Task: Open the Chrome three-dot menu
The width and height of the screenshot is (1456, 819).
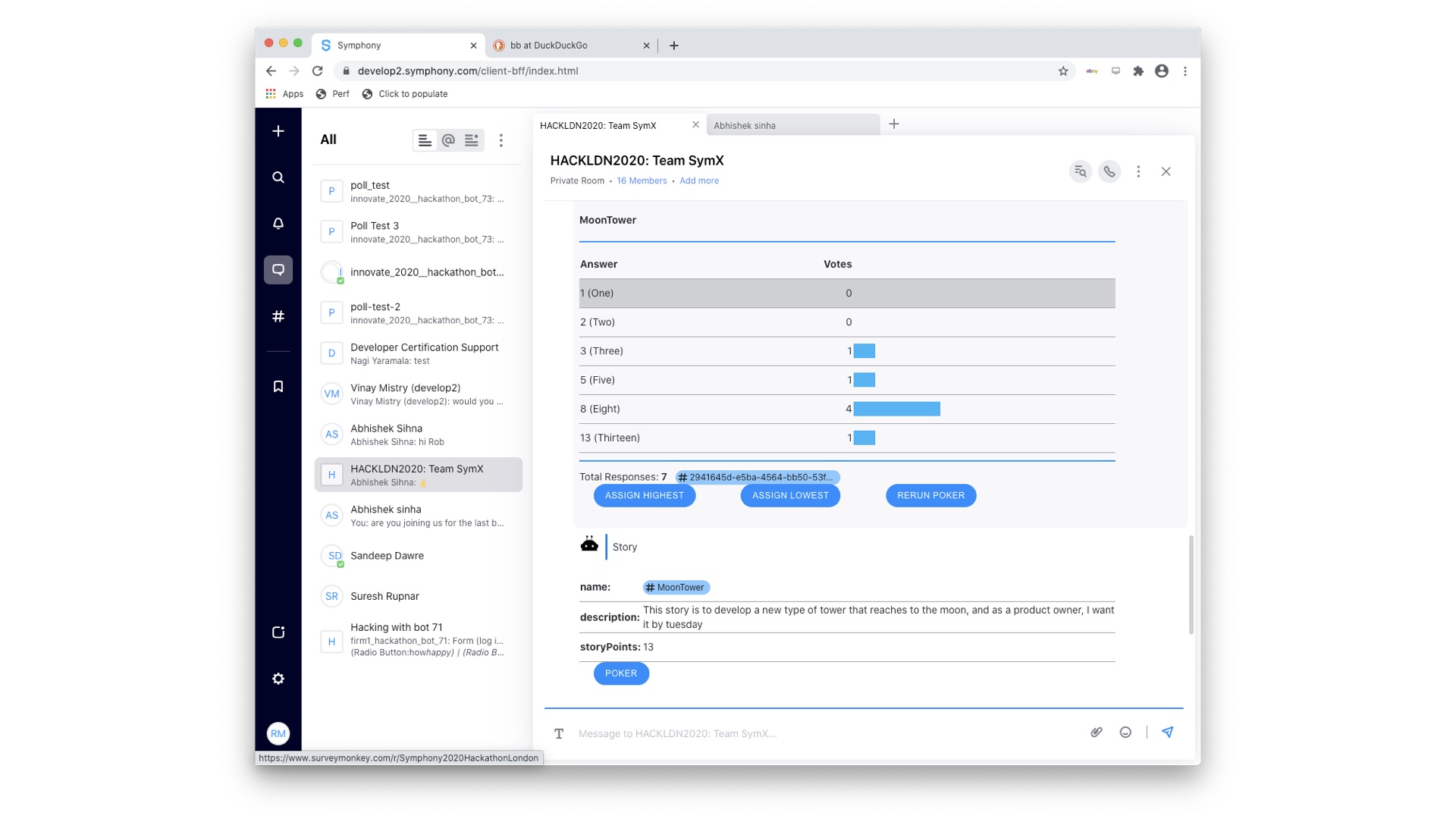Action: 1185,71
